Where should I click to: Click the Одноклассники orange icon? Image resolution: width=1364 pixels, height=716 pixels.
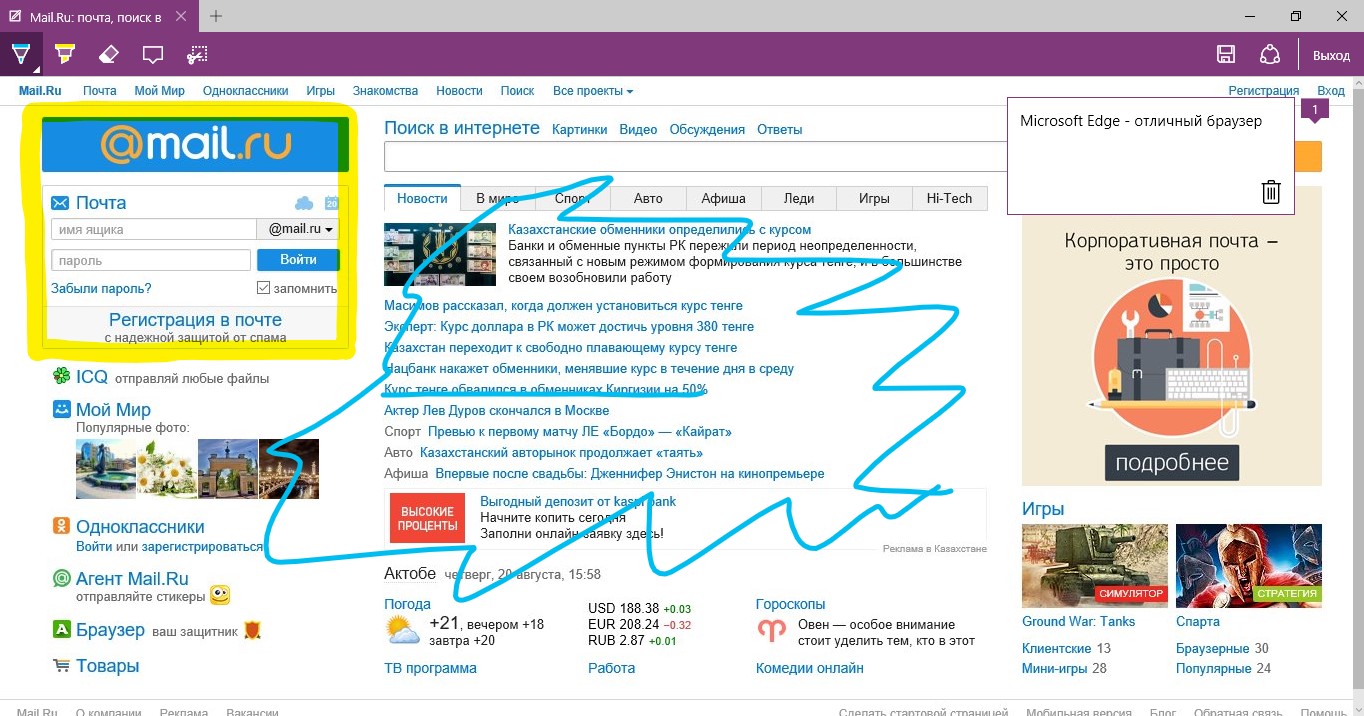click(61, 527)
